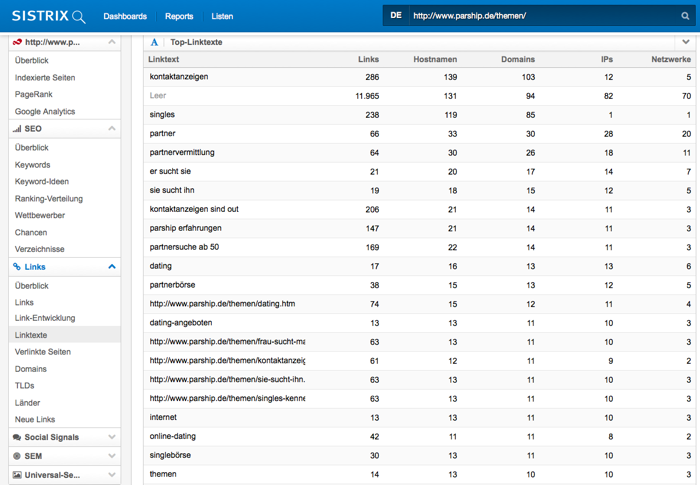The width and height of the screenshot is (700, 485).
Task: Open the Dashboards menu
Action: coord(125,16)
